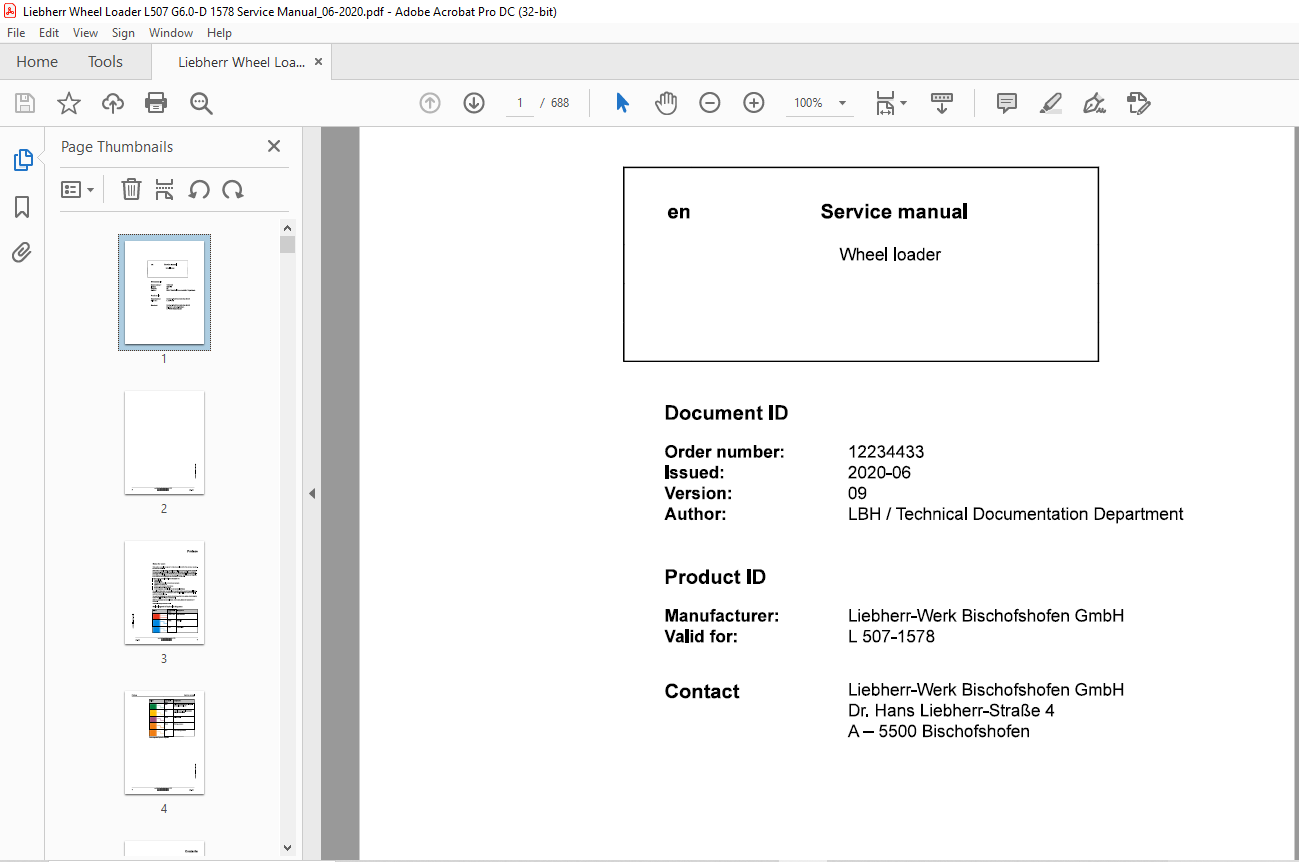
Task: Go to next page arrow
Action: pos(474,103)
